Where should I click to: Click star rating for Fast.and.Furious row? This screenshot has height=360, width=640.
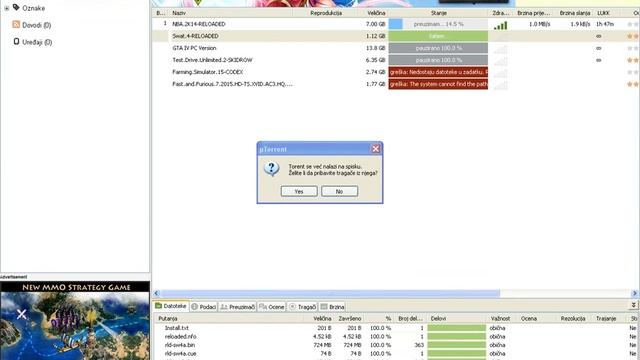633,84
